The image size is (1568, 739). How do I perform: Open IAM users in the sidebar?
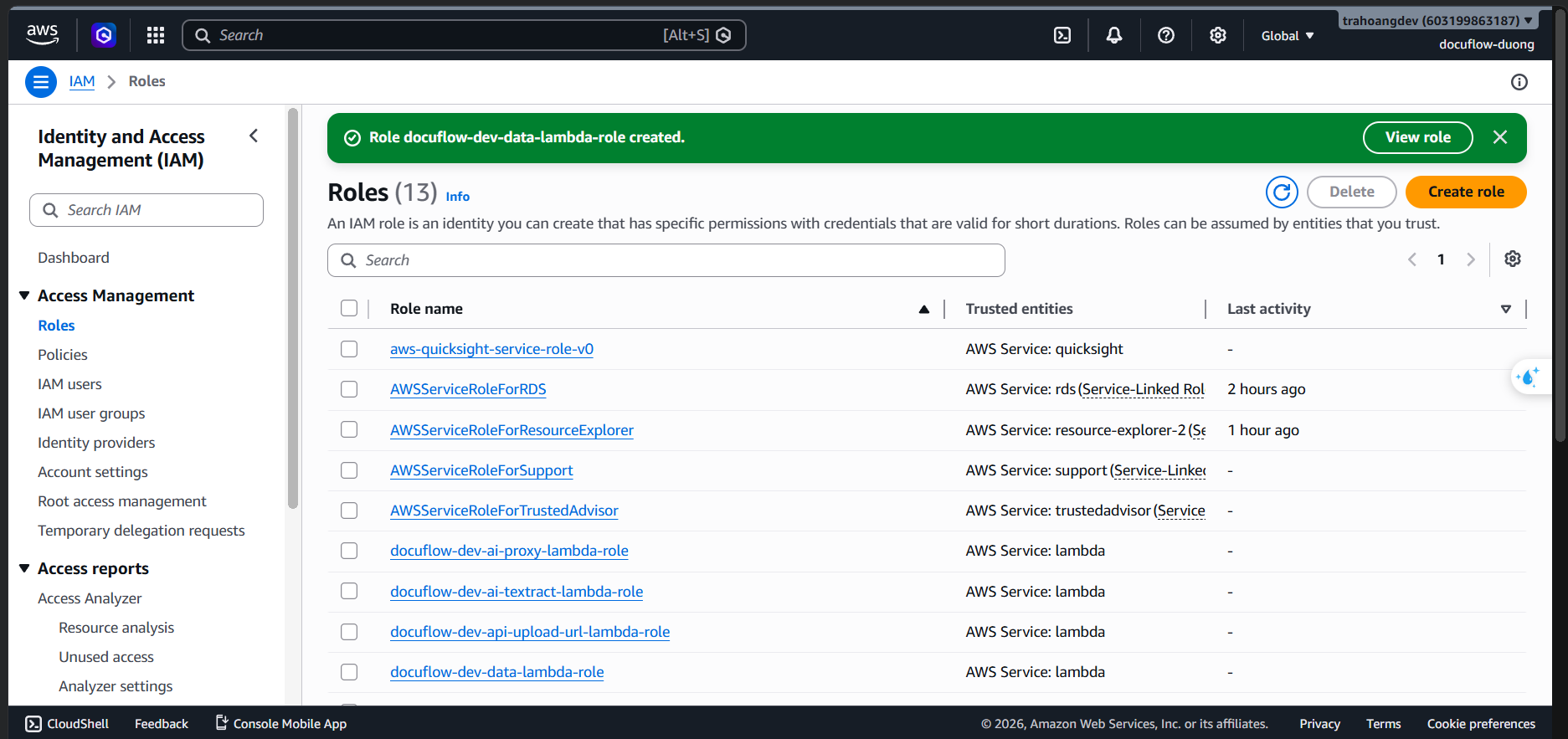pyautogui.click(x=69, y=384)
